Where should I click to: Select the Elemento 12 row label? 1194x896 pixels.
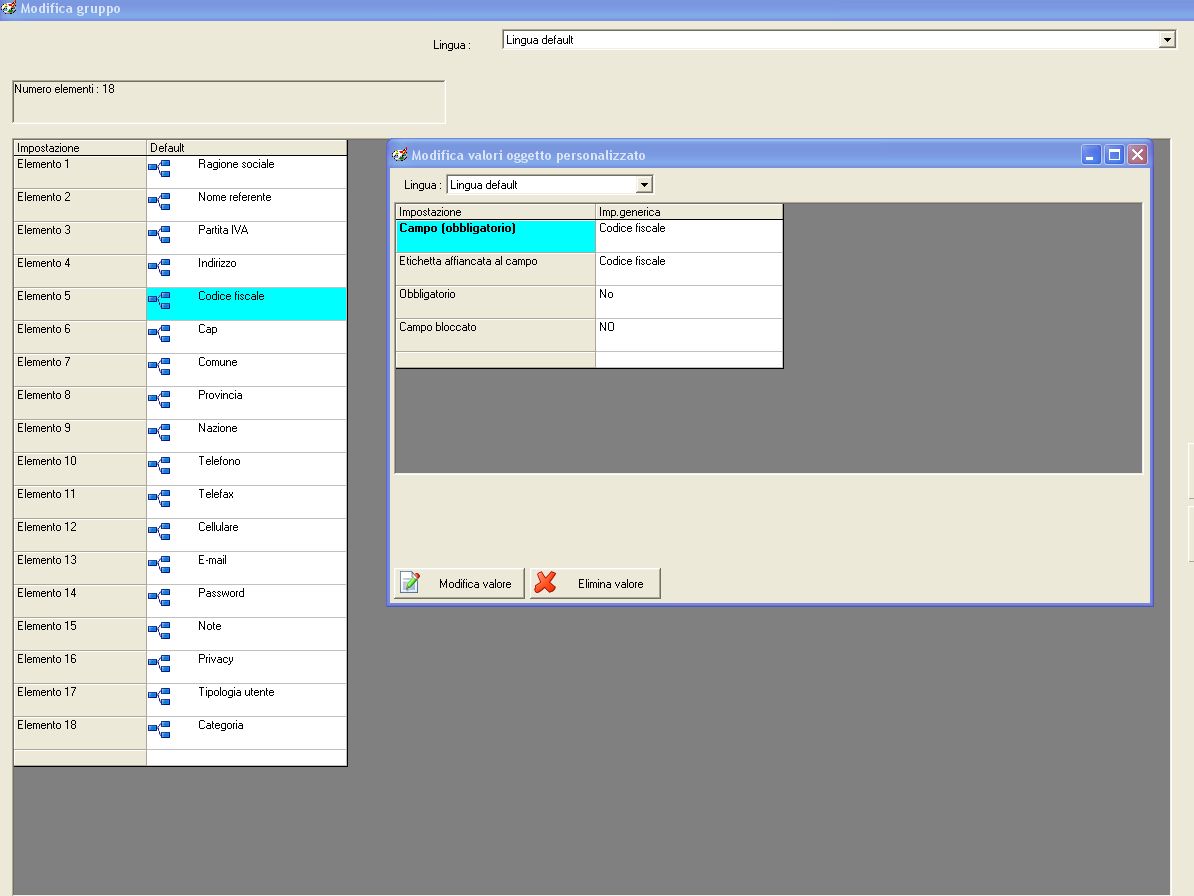pyautogui.click(x=80, y=534)
